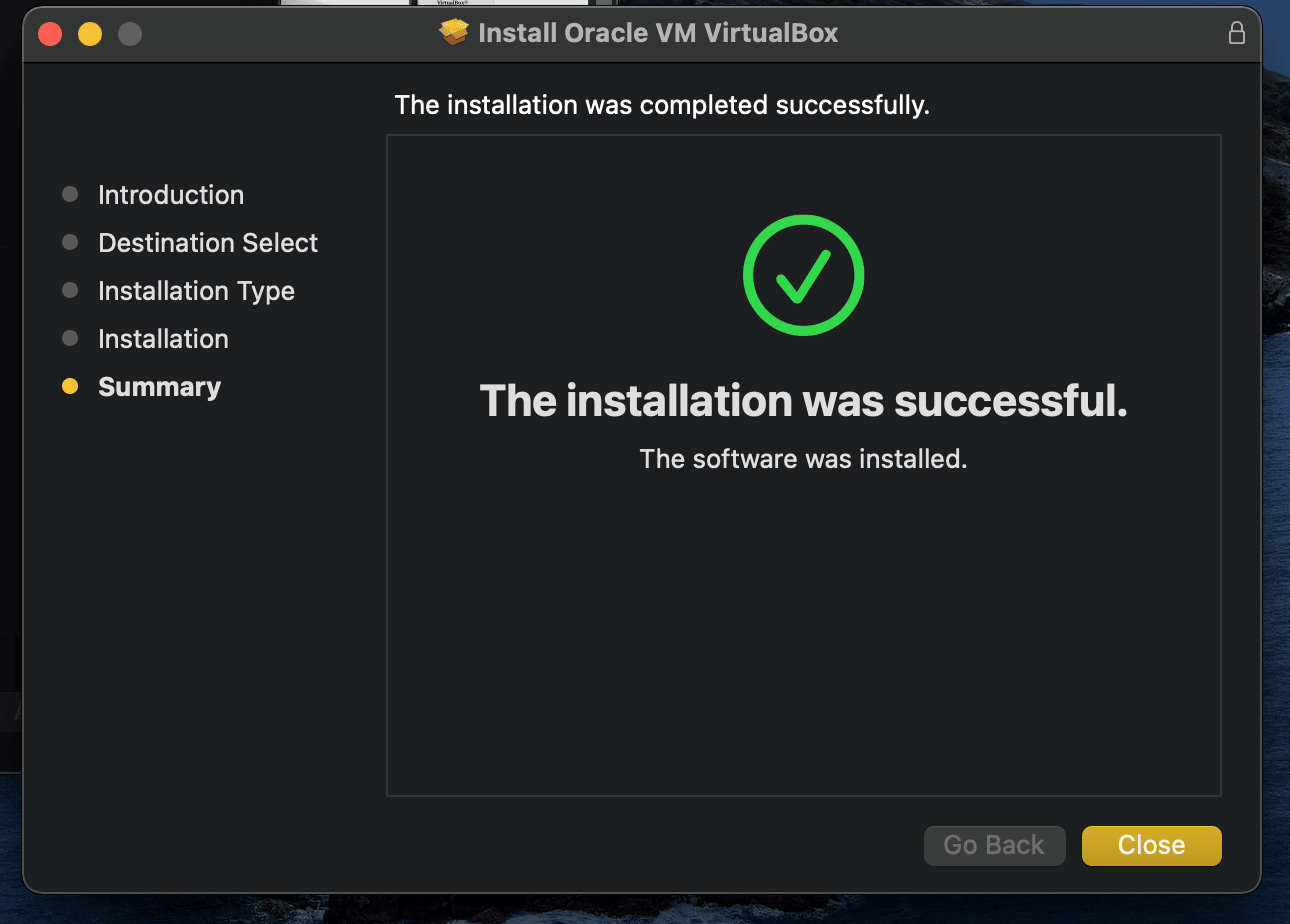Image resolution: width=1290 pixels, height=924 pixels.
Task: Click the Introduction step bullet indicator
Action: point(69,194)
